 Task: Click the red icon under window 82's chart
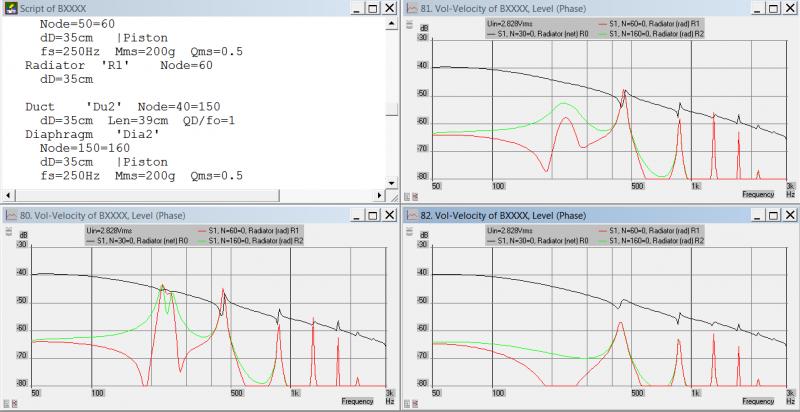tap(414, 403)
